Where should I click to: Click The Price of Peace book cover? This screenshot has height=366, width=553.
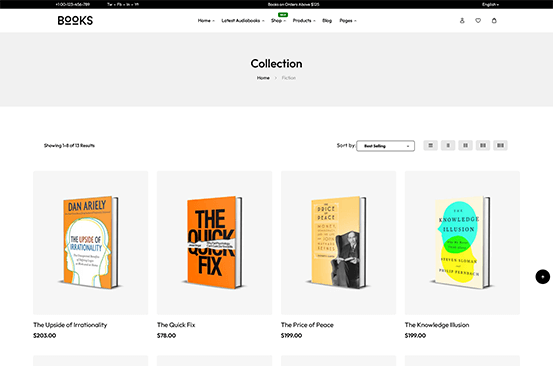click(x=339, y=243)
